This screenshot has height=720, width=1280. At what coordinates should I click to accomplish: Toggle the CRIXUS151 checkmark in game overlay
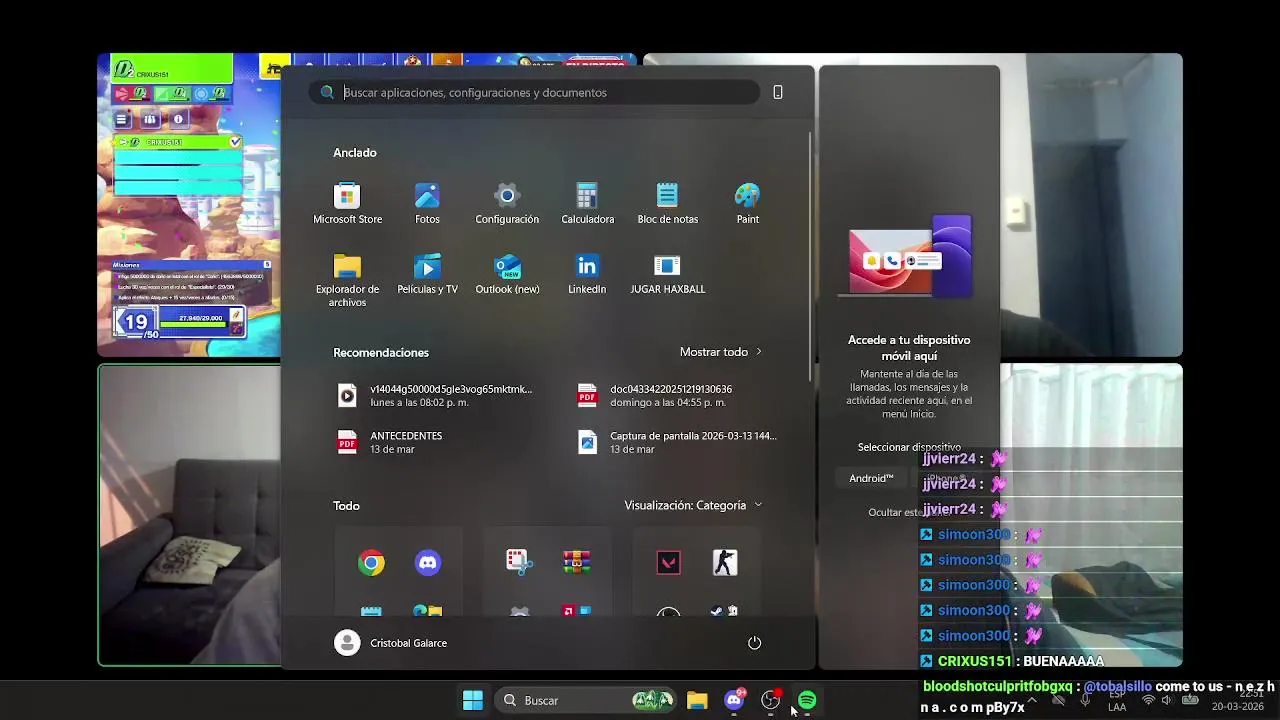pyautogui.click(x=235, y=142)
